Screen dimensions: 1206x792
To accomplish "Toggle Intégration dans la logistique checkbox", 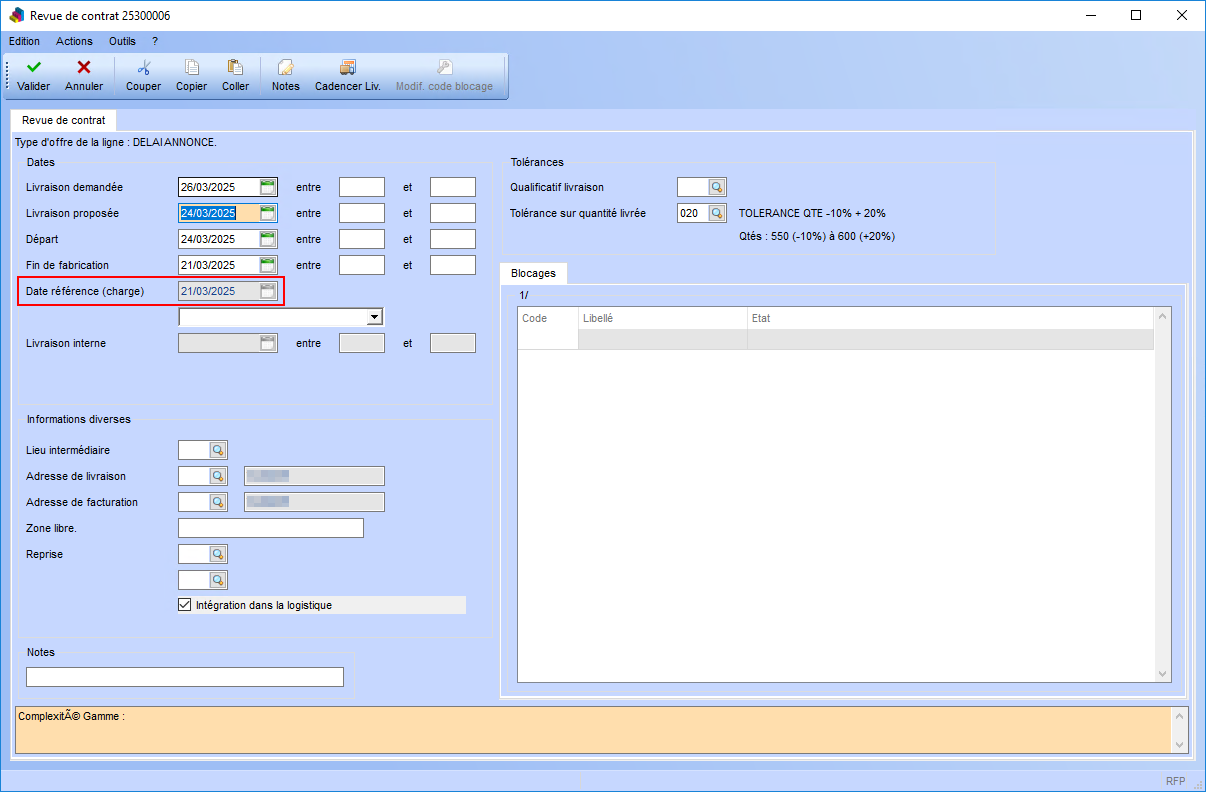I will click(184, 605).
